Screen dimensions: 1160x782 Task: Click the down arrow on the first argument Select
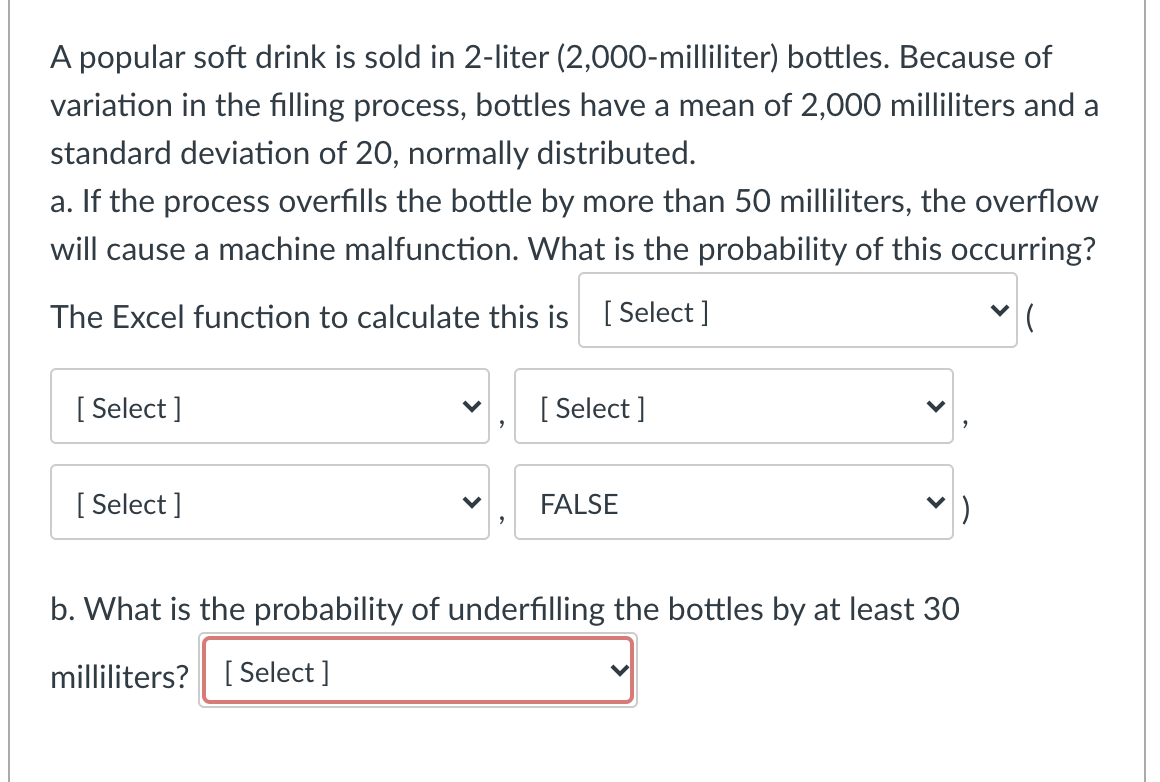click(470, 405)
